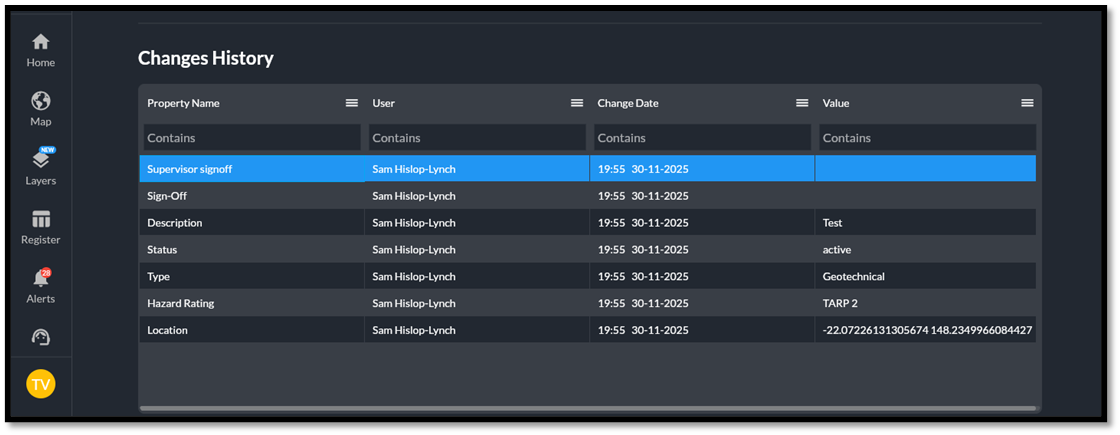Open the User column menu icon

pyautogui.click(x=577, y=103)
